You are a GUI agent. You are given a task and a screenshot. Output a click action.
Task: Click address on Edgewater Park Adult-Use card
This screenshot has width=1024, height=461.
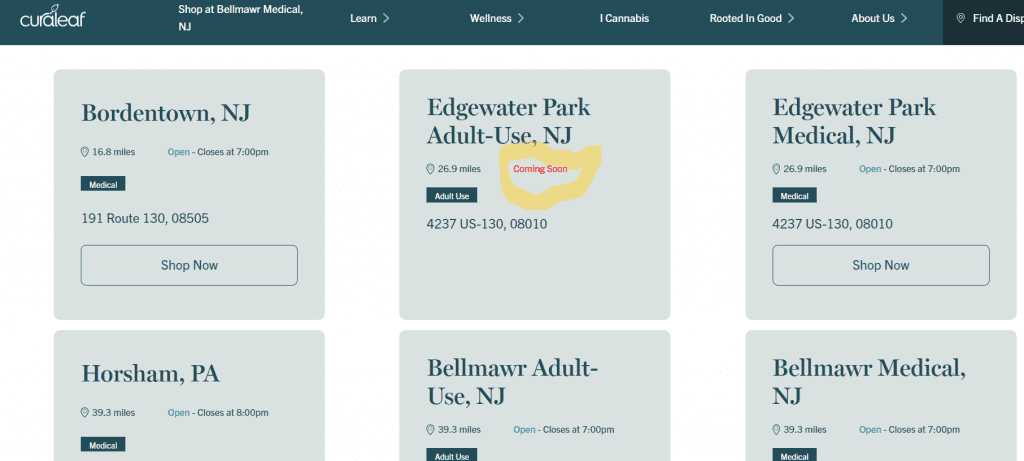pyautogui.click(x=487, y=224)
